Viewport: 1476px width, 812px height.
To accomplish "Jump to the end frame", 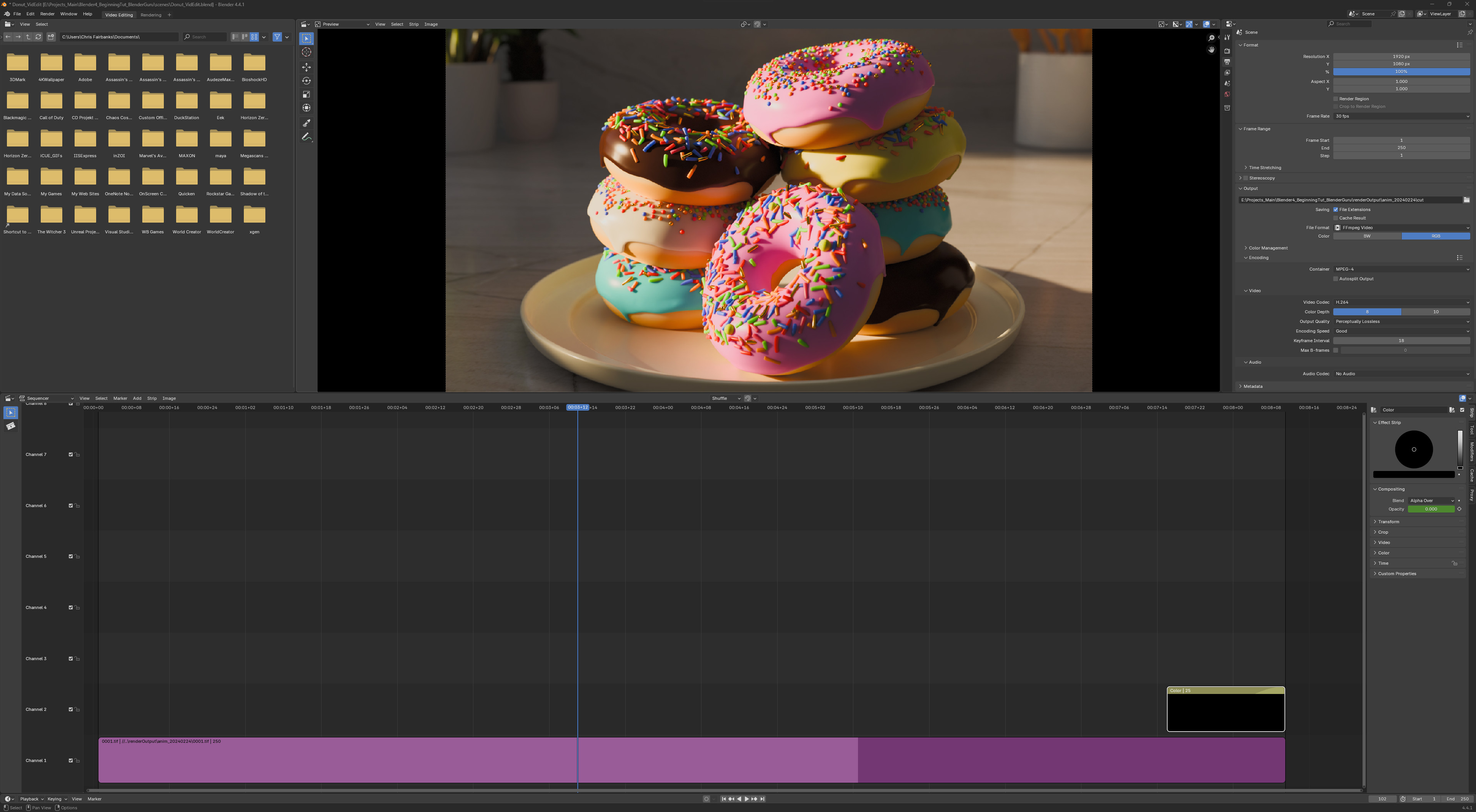I will tap(762, 799).
